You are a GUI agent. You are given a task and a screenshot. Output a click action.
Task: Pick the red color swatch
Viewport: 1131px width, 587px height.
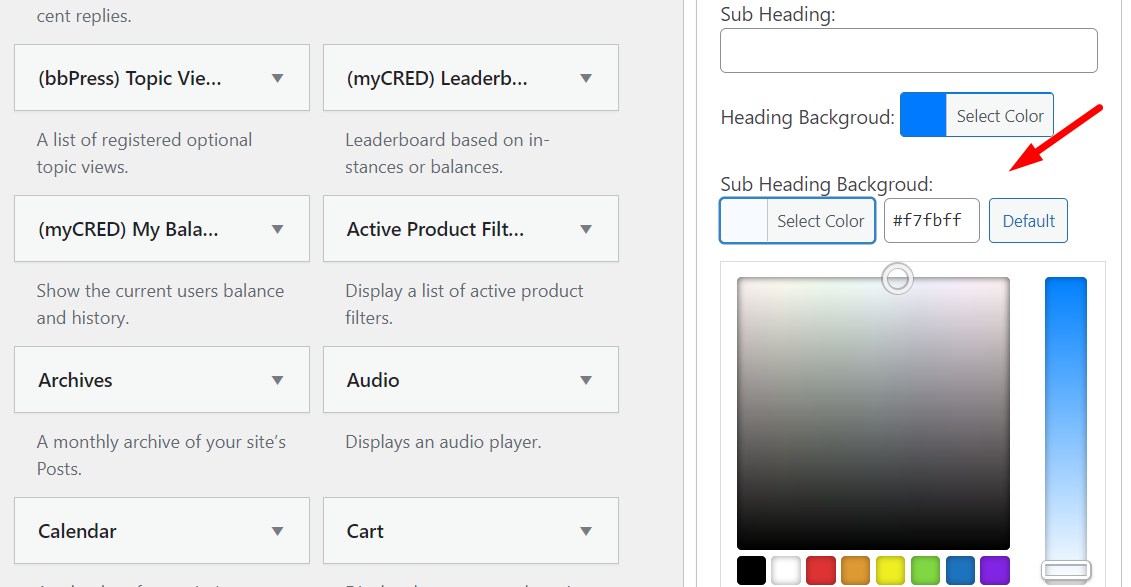pyautogui.click(x=821, y=570)
